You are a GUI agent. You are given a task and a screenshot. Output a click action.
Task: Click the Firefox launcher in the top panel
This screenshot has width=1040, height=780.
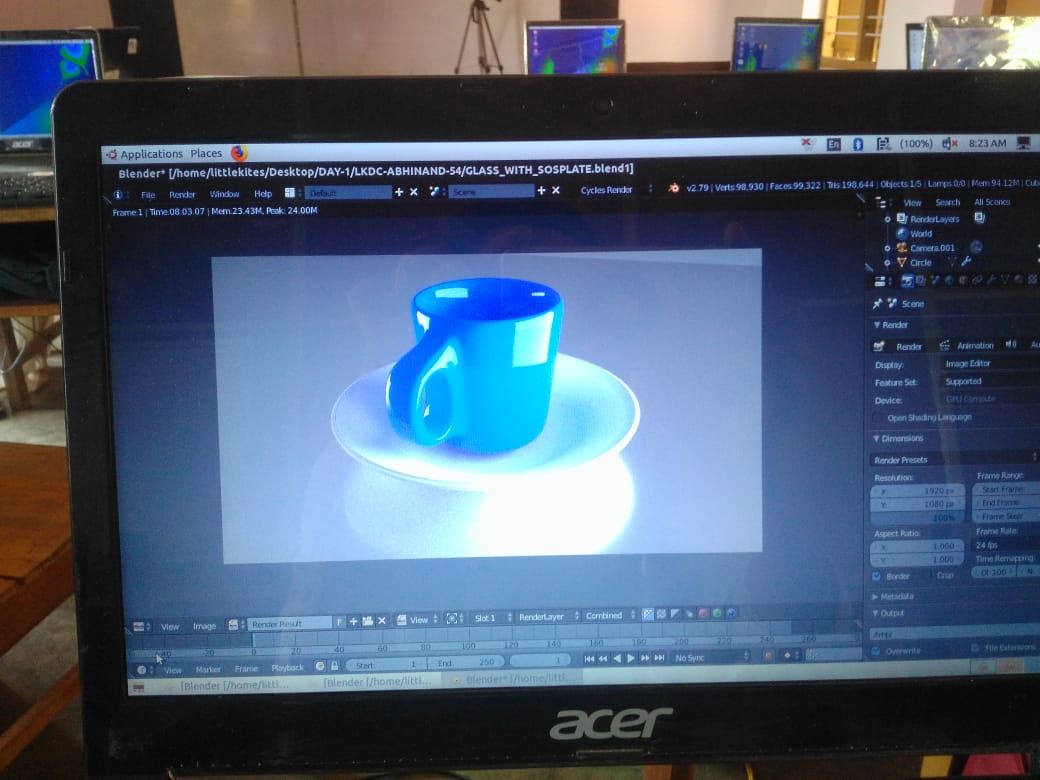pos(239,153)
